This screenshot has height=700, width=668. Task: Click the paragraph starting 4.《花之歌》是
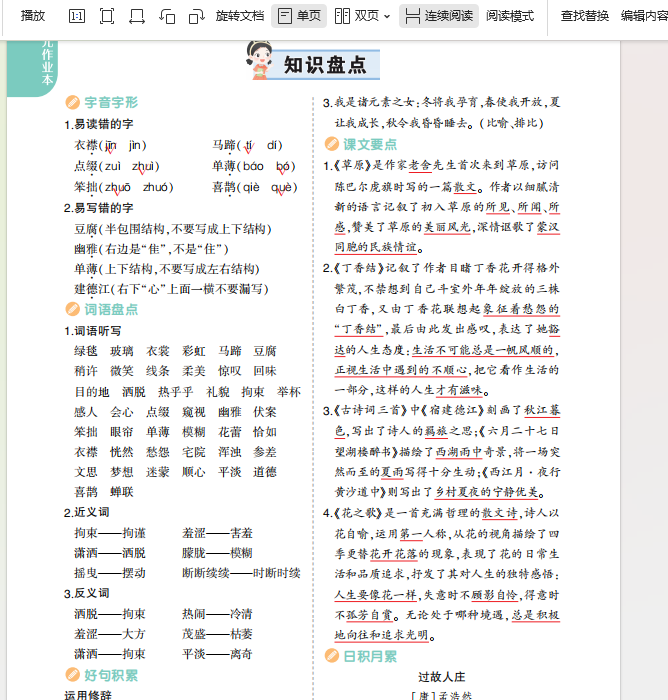pos(442,574)
